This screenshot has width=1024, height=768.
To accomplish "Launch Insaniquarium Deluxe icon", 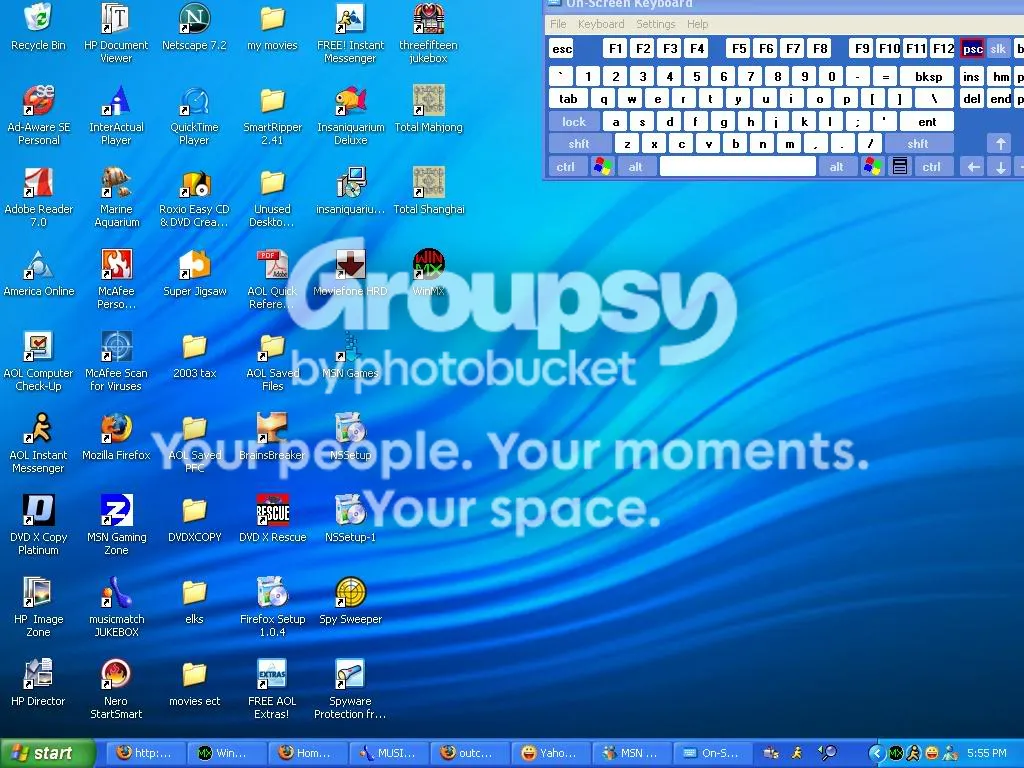I will [351, 115].
